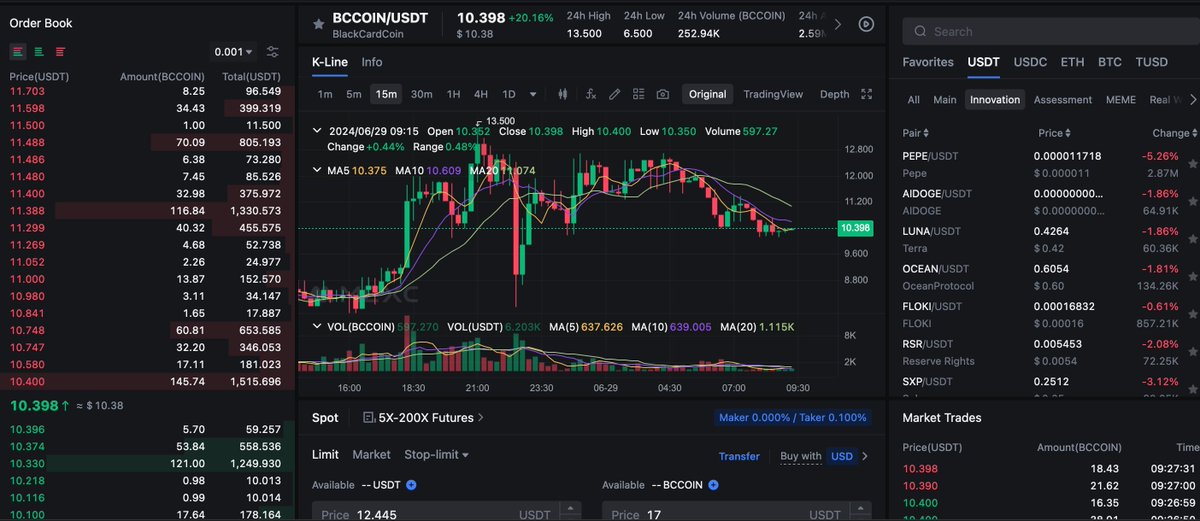Select the Limit order type
Screen dimensions: 1200x521
coord(325,455)
